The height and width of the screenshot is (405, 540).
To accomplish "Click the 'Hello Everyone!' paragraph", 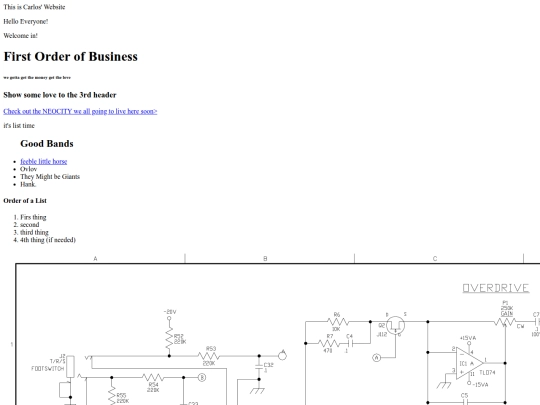I will pos(26,21).
